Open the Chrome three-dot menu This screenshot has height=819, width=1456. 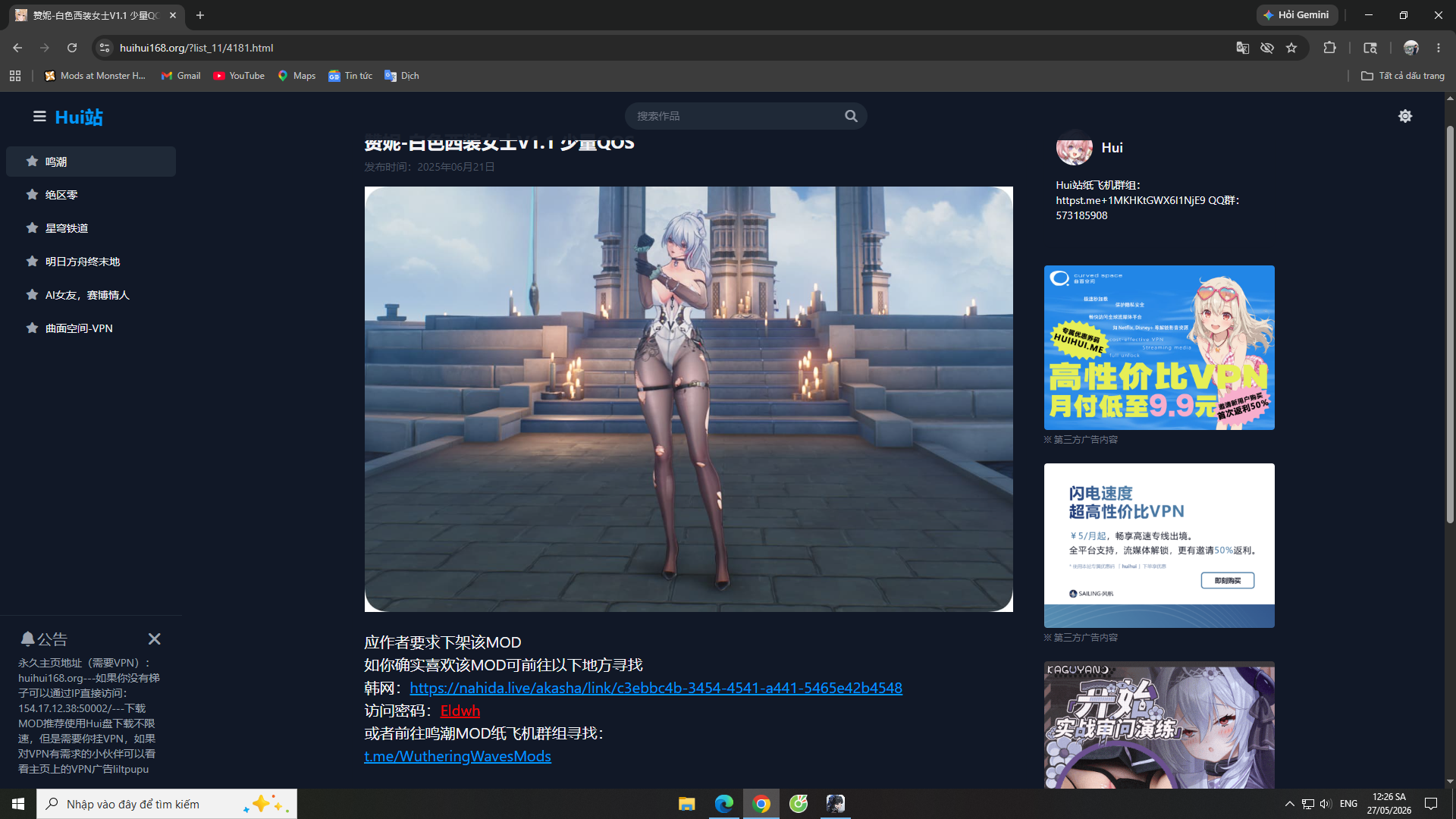coord(1439,48)
